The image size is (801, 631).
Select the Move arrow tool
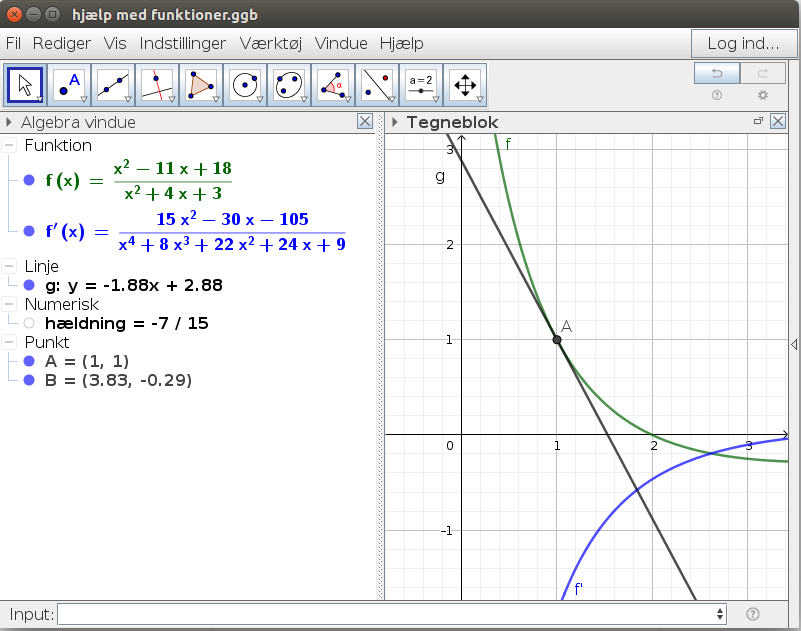point(25,85)
